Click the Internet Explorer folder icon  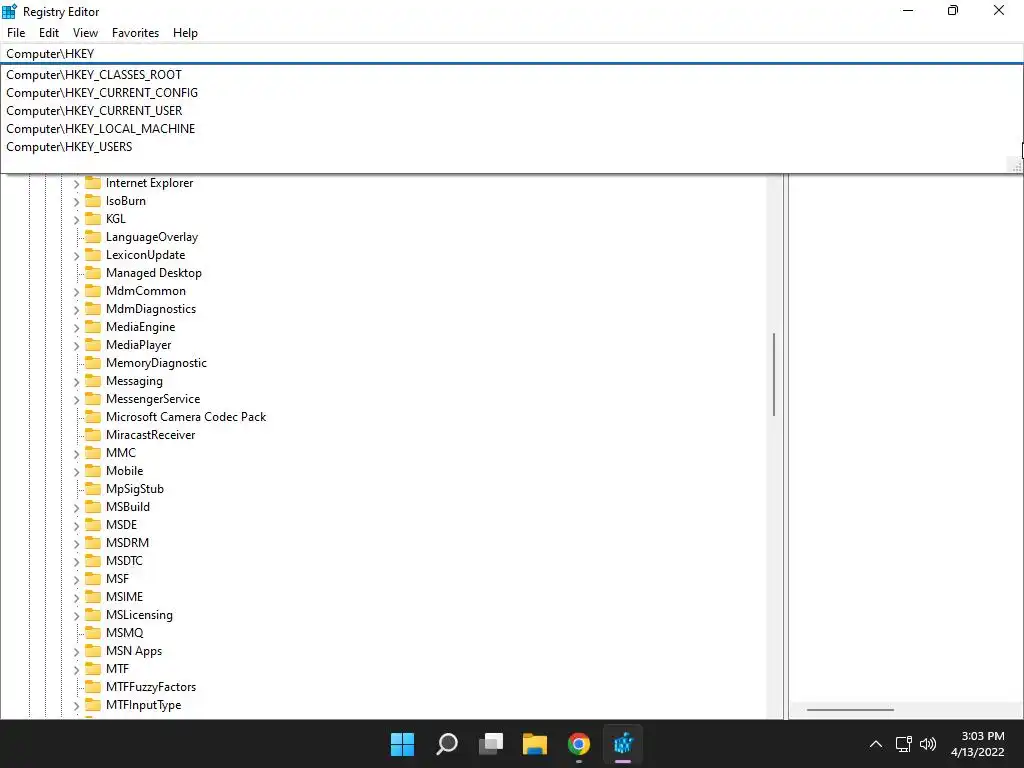click(93, 183)
